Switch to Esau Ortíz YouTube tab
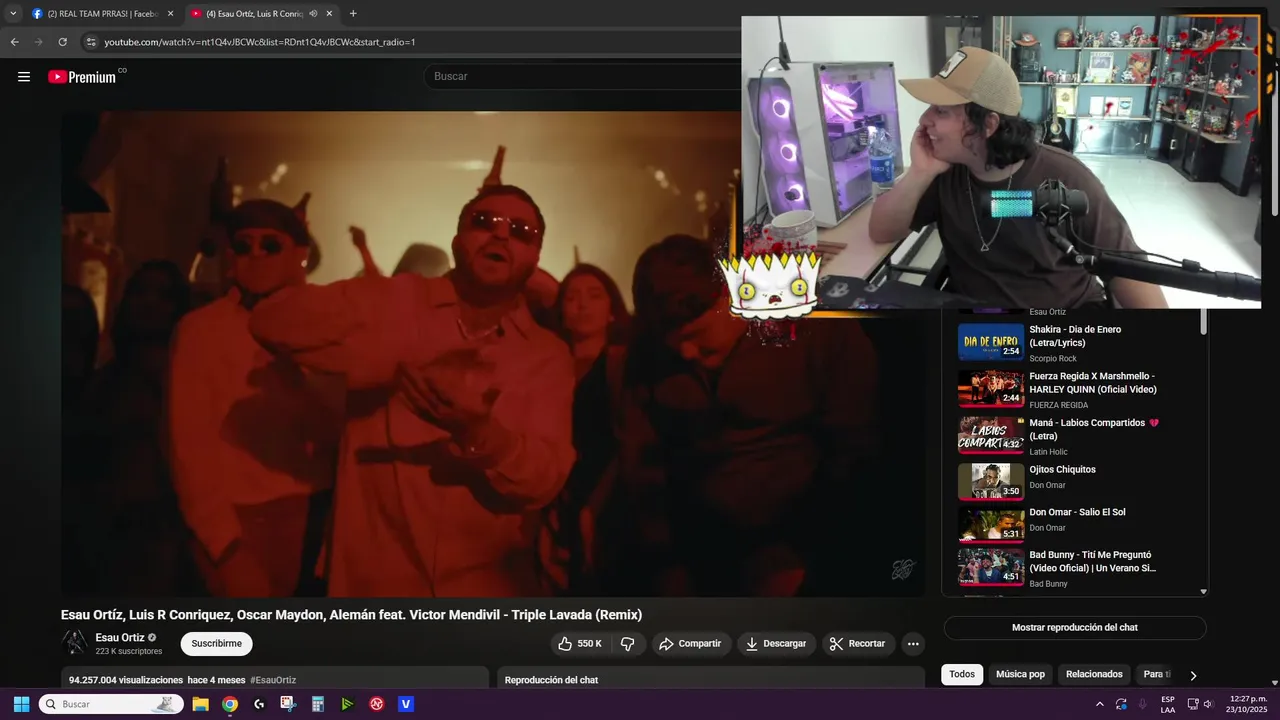The width and height of the screenshot is (1280, 720). pos(262,13)
